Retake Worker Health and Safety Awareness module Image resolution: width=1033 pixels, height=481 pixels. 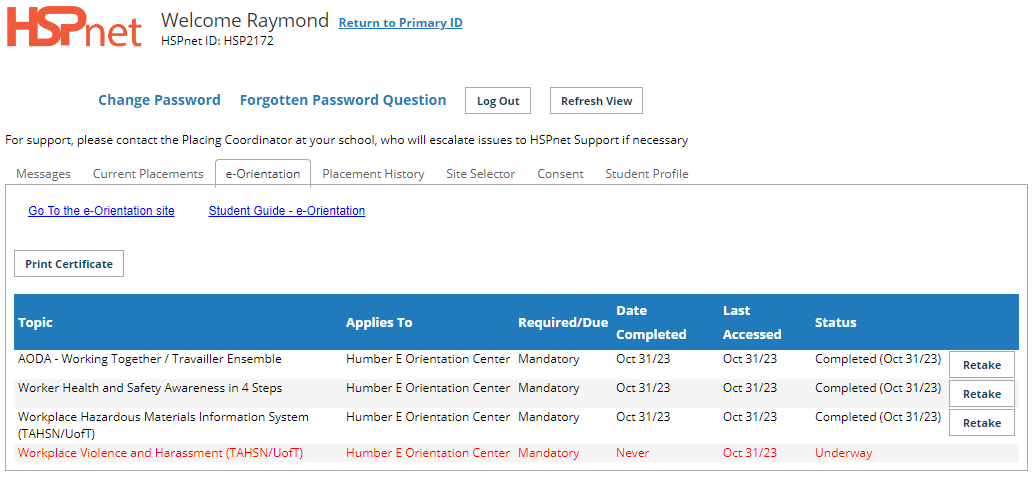[982, 394]
